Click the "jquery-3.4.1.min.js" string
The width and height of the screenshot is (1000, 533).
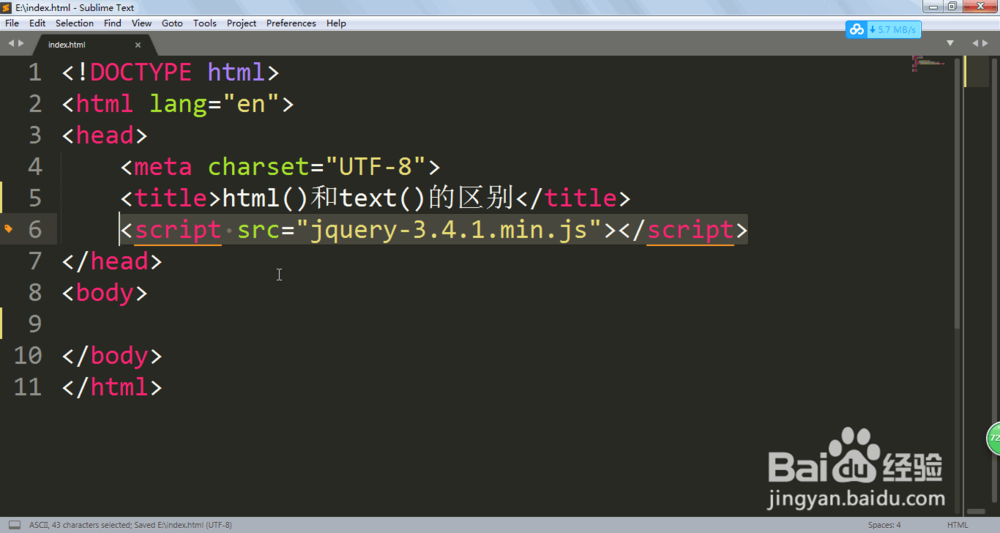pyautogui.click(x=449, y=230)
